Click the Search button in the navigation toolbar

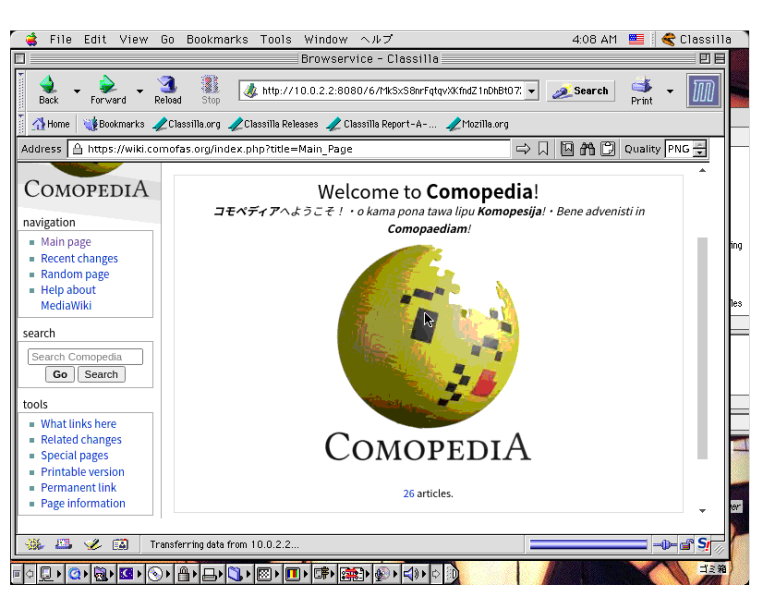(581, 91)
